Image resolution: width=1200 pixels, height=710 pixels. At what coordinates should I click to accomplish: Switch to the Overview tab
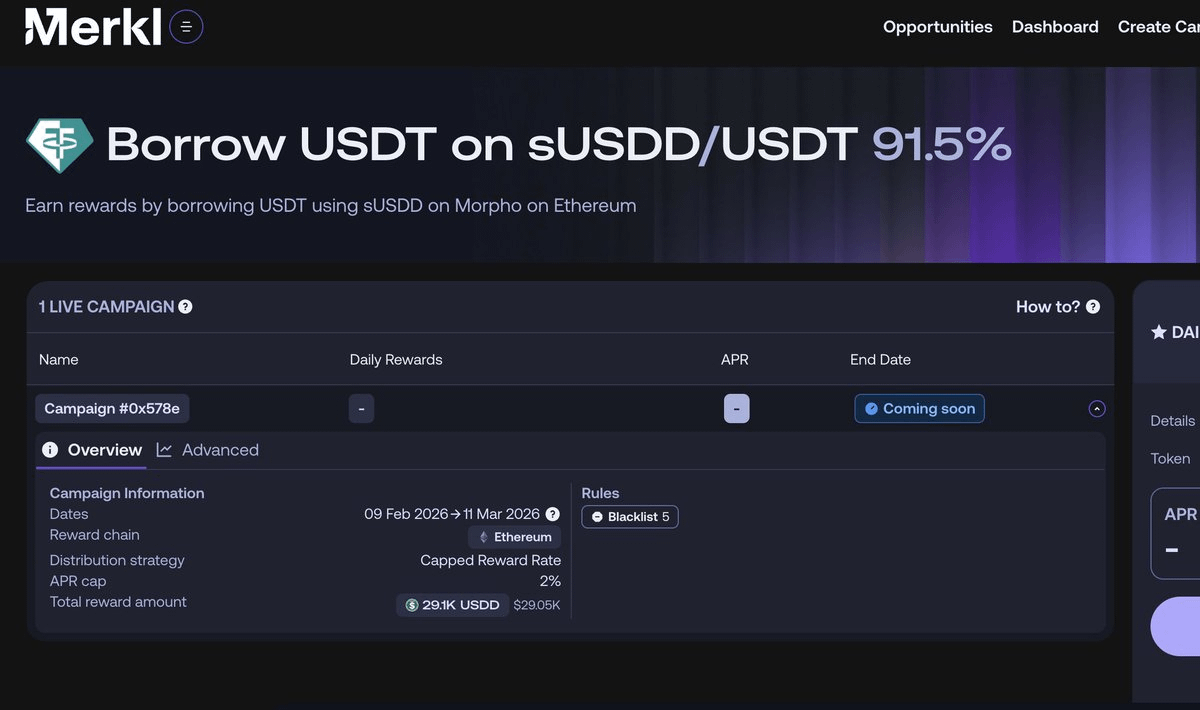point(92,450)
